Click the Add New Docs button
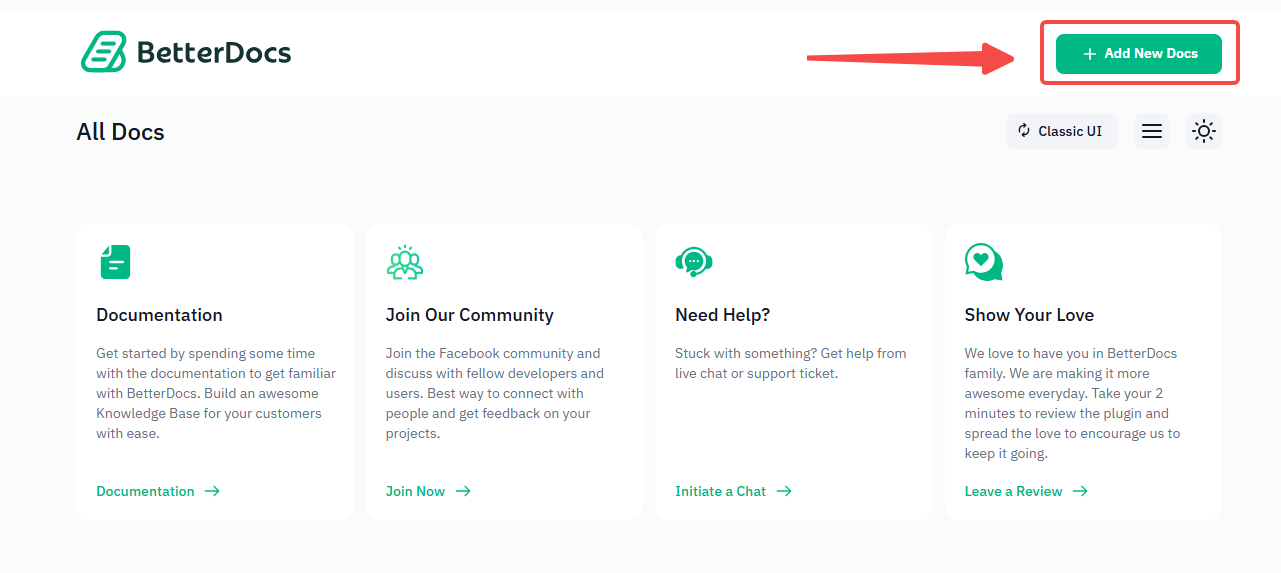 (x=1138, y=54)
